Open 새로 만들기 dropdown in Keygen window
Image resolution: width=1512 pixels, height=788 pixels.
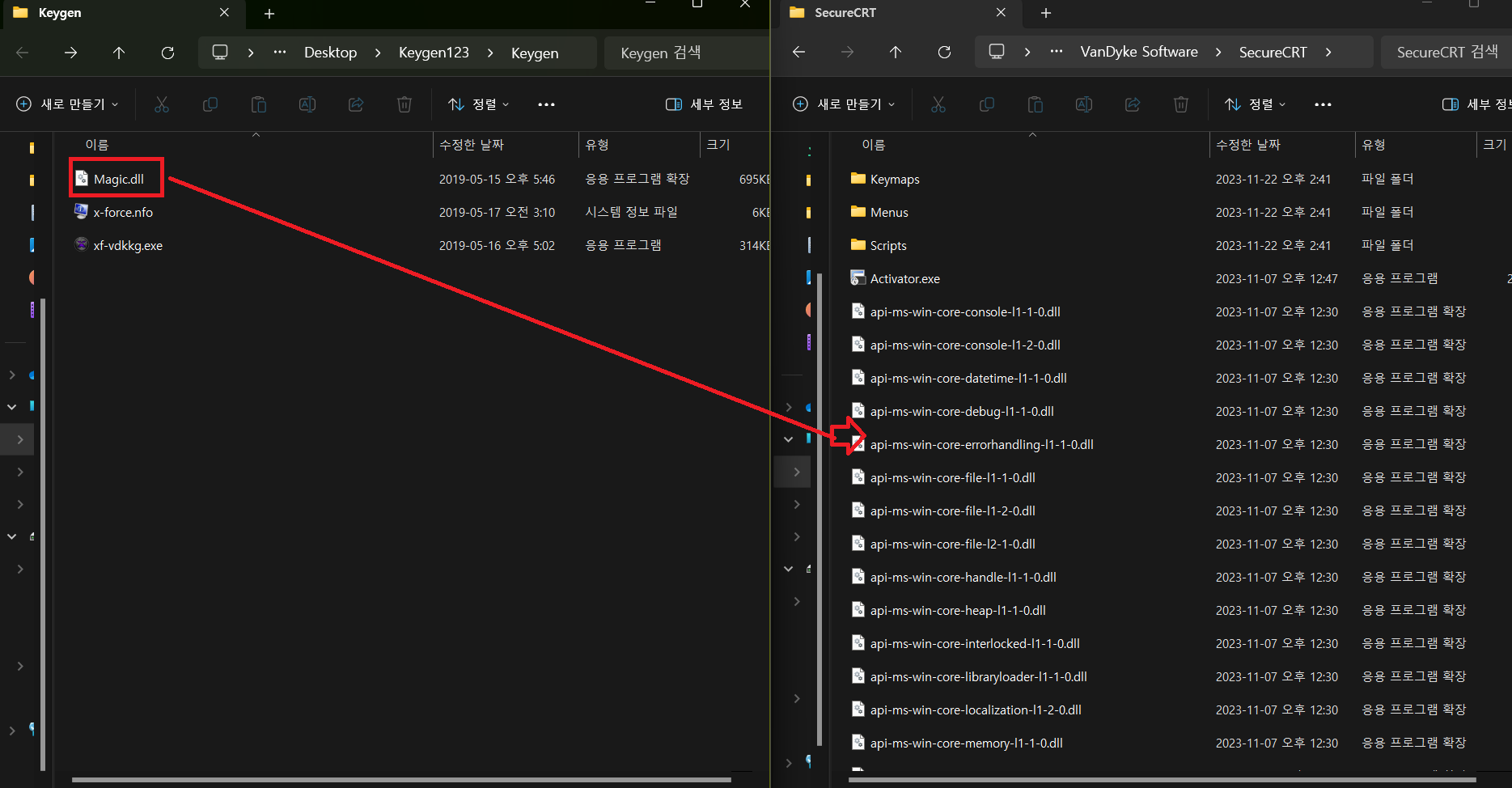68,104
